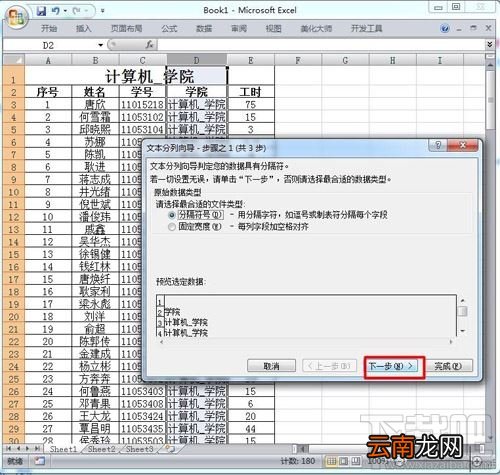The height and width of the screenshot is (475, 500).
Task: Close the text-to-columns wizard dialog
Action: coord(463,145)
